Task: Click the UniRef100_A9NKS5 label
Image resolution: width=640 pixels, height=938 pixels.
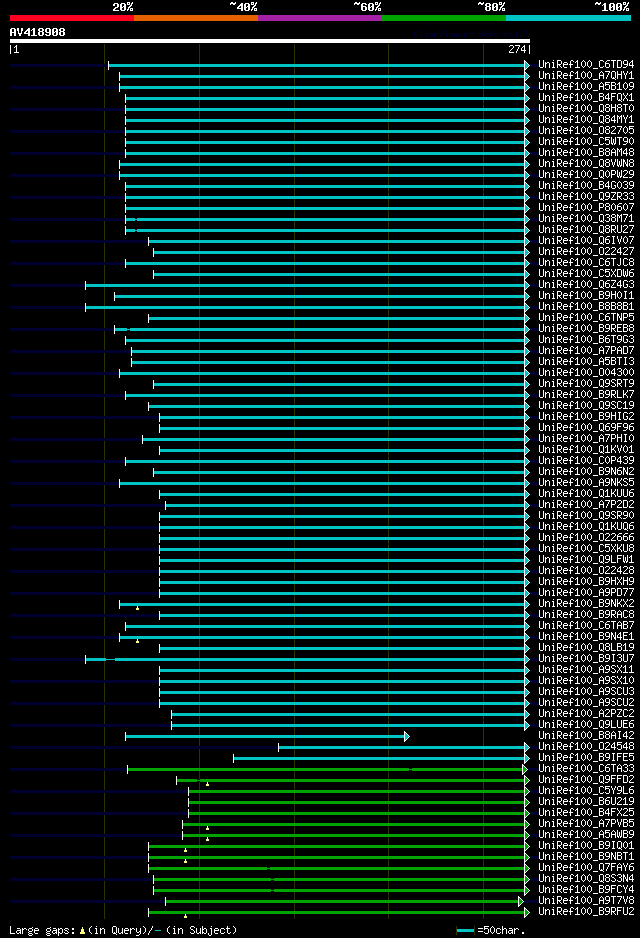Action: point(586,483)
